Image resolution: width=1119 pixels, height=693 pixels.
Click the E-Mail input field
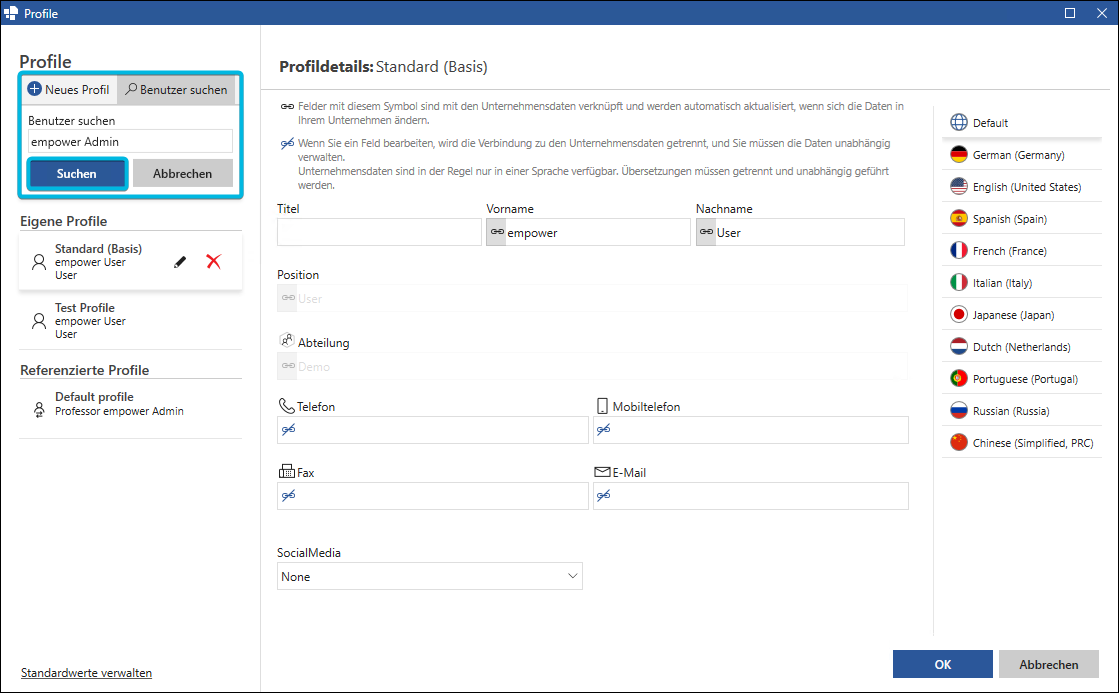pos(751,495)
